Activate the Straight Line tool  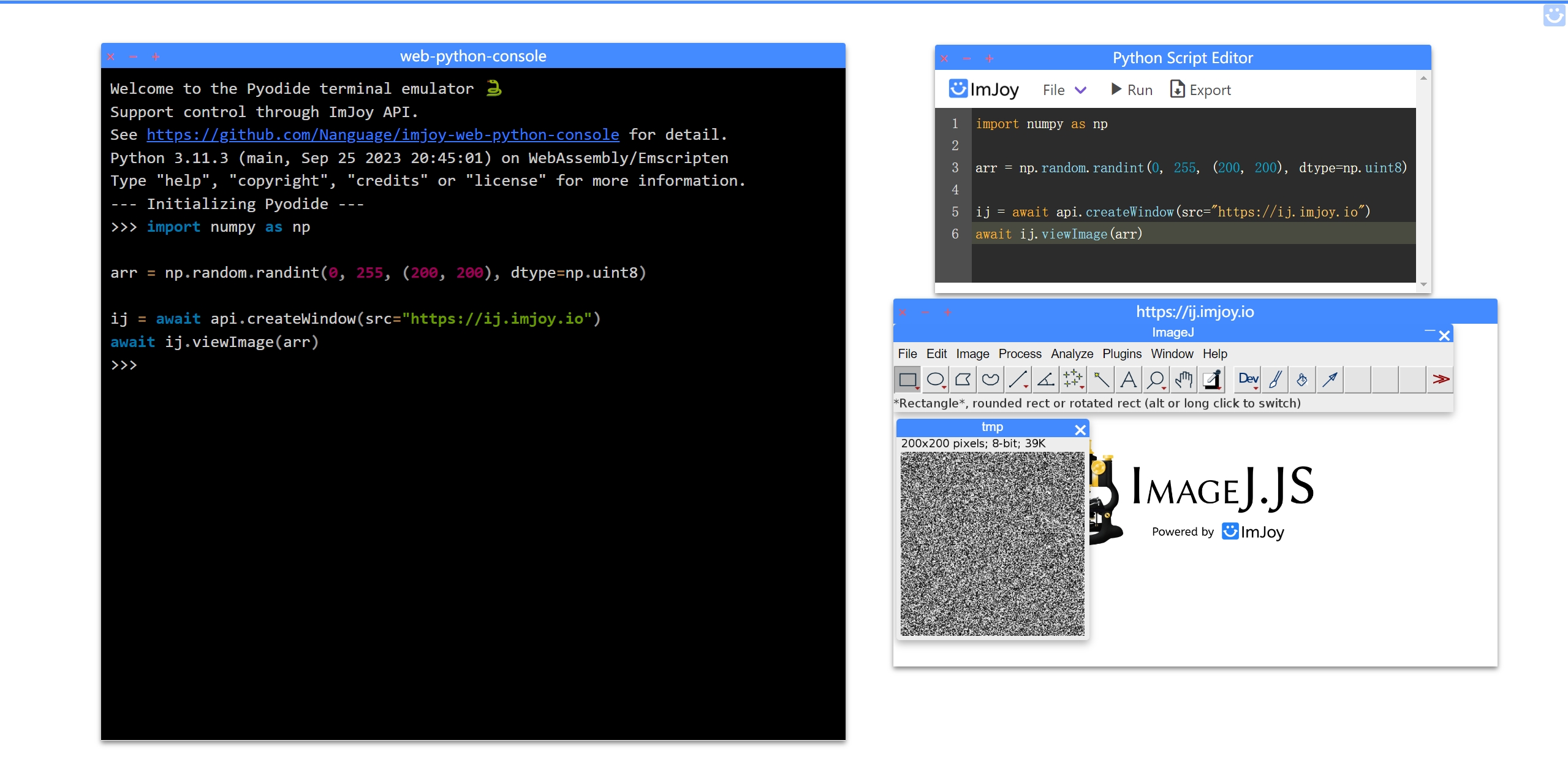click(1018, 380)
